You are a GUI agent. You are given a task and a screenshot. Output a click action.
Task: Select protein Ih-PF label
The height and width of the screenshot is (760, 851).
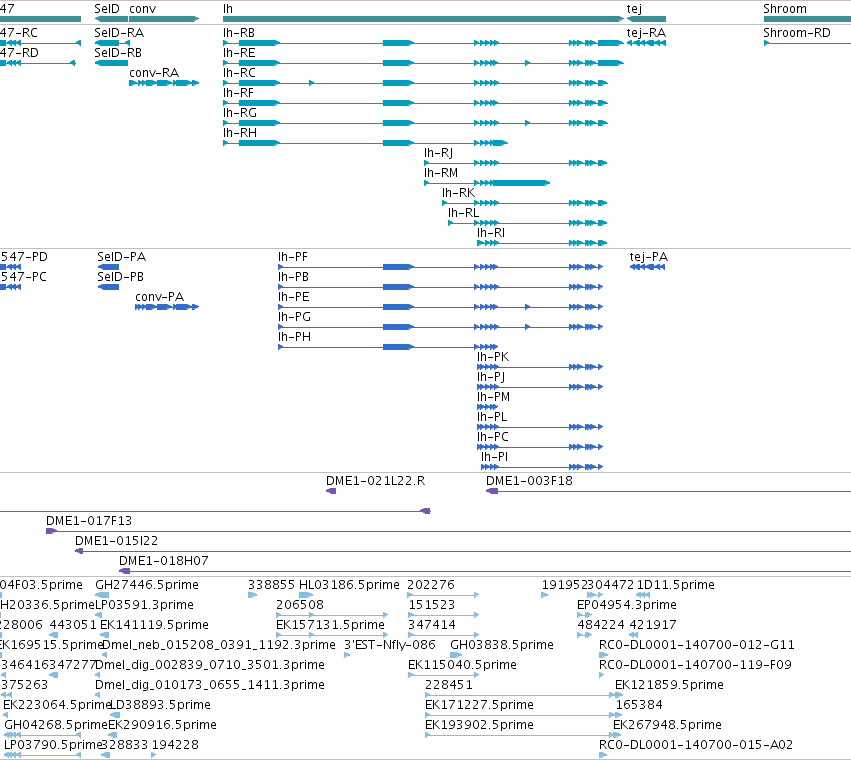(x=293, y=257)
